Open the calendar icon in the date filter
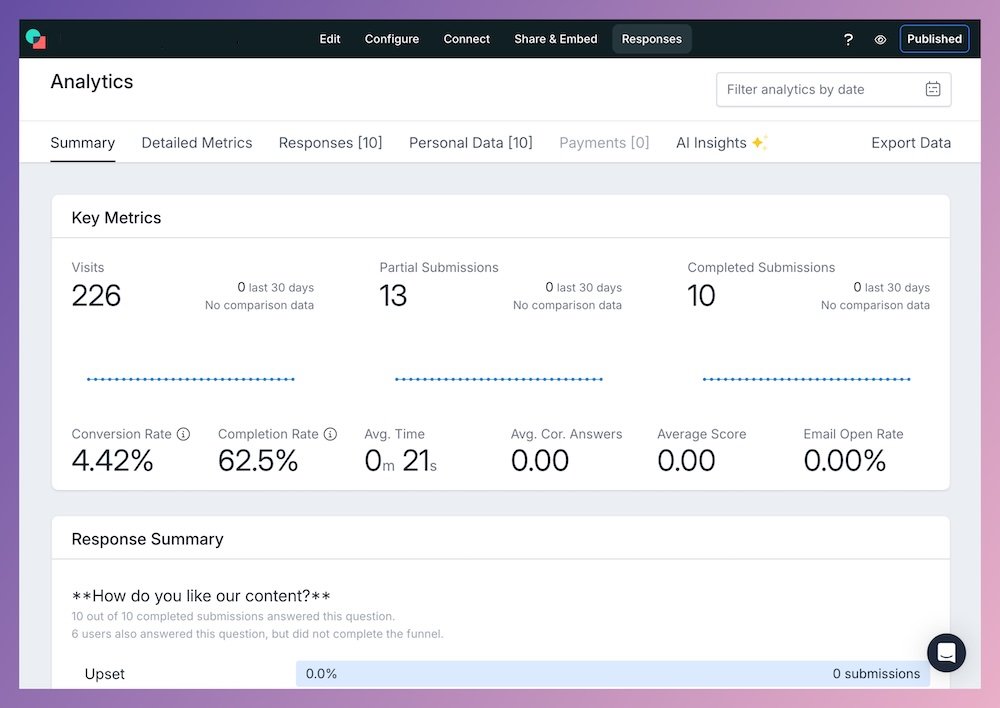Image resolution: width=1000 pixels, height=708 pixels. [x=933, y=89]
